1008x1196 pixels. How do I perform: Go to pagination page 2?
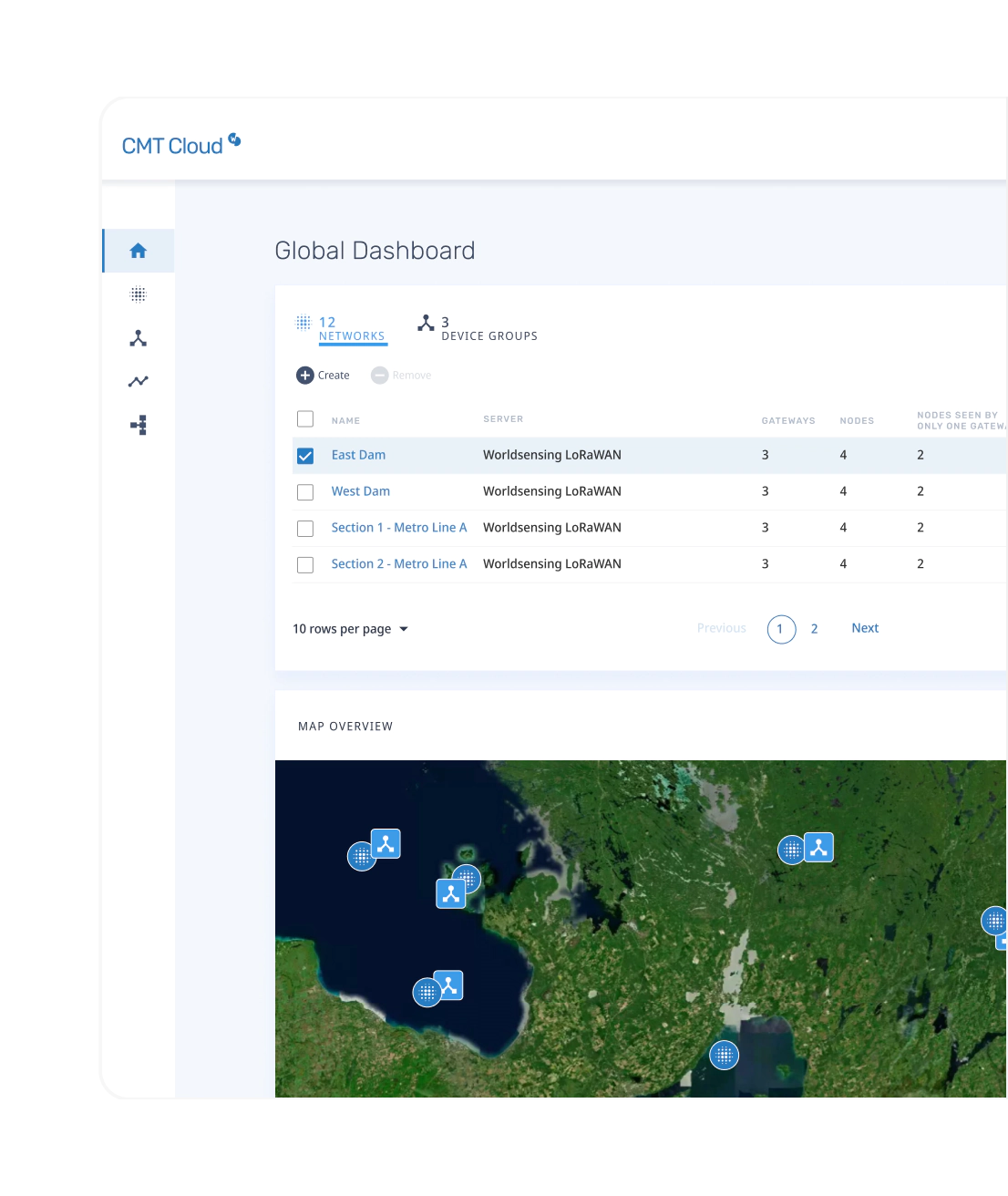click(814, 628)
